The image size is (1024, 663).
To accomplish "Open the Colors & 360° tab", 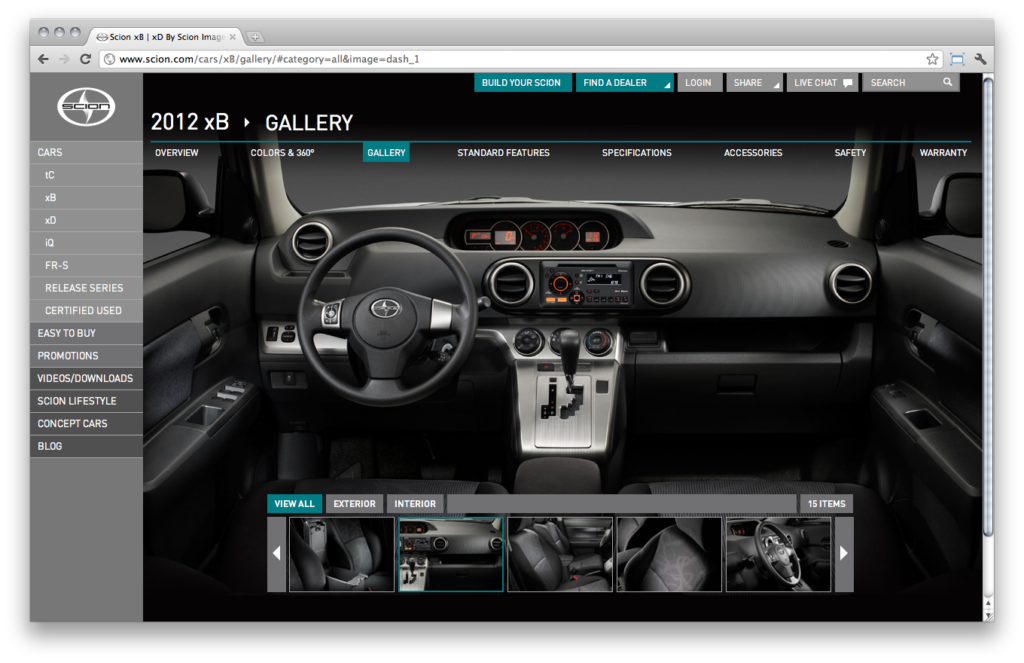I will pyautogui.click(x=282, y=153).
